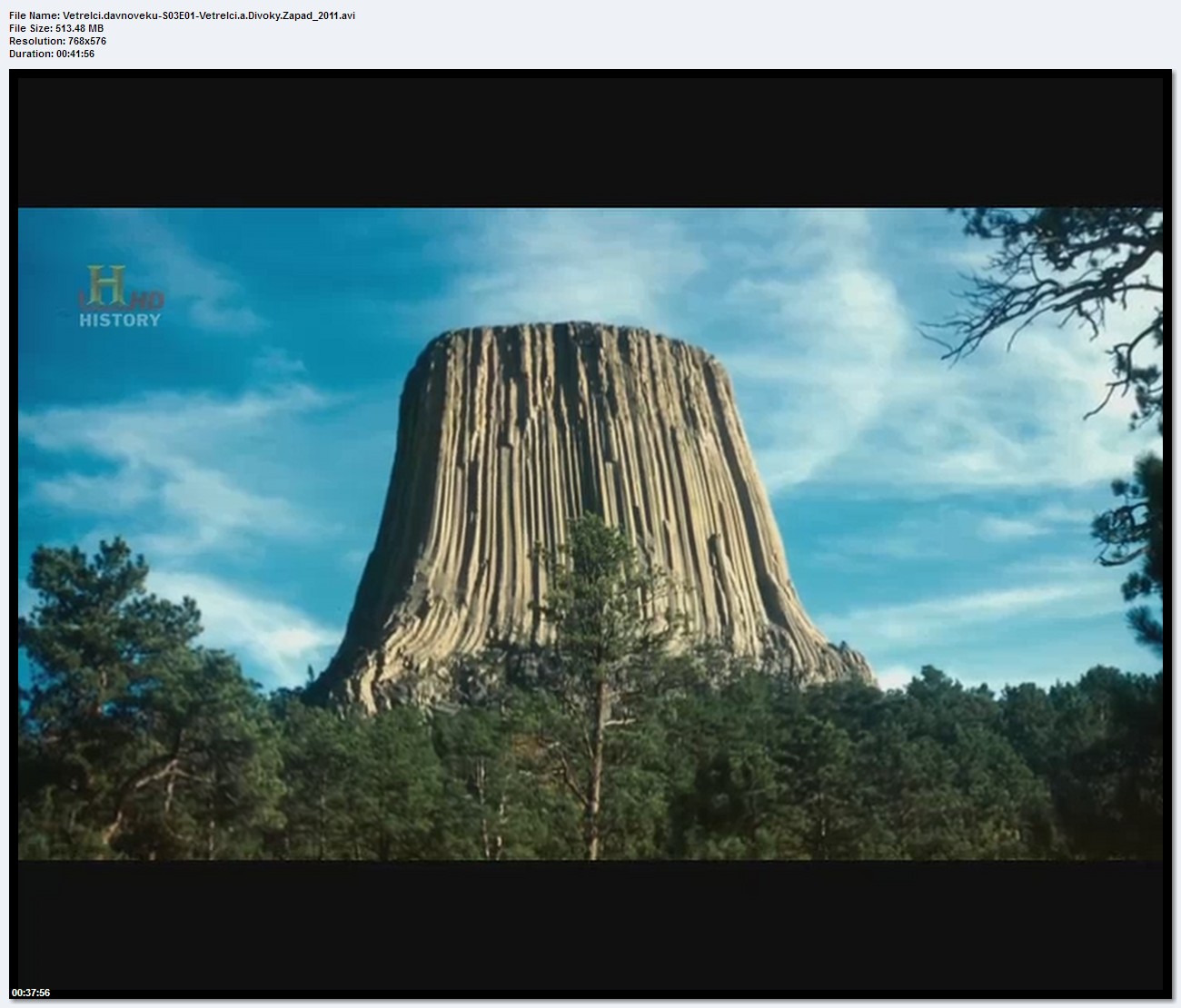Select the 513.48 MB file size value
The height and width of the screenshot is (1008, 1181).
pyautogui.click(x=80, y=28)
